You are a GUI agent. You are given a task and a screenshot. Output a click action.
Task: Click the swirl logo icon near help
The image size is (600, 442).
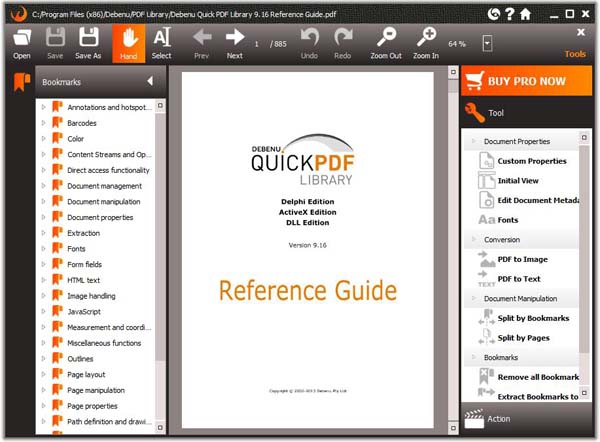(x=494, y=14)
